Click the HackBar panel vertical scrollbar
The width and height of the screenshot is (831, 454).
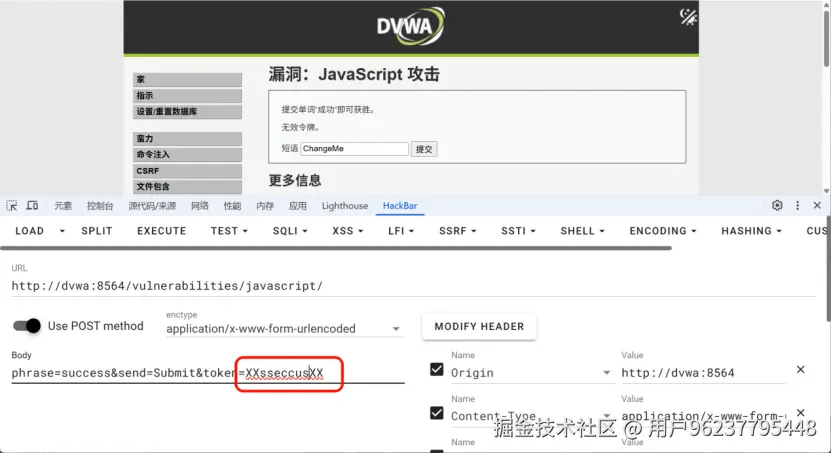[x=828, y=270]
